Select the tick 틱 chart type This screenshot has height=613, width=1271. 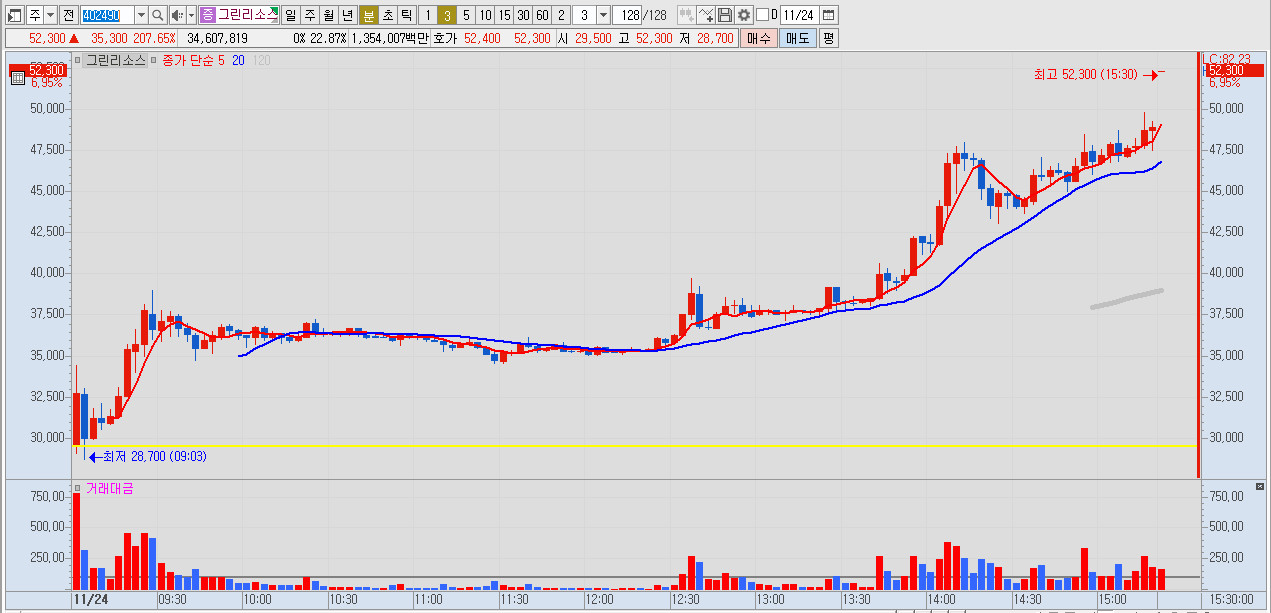point(406,15)
